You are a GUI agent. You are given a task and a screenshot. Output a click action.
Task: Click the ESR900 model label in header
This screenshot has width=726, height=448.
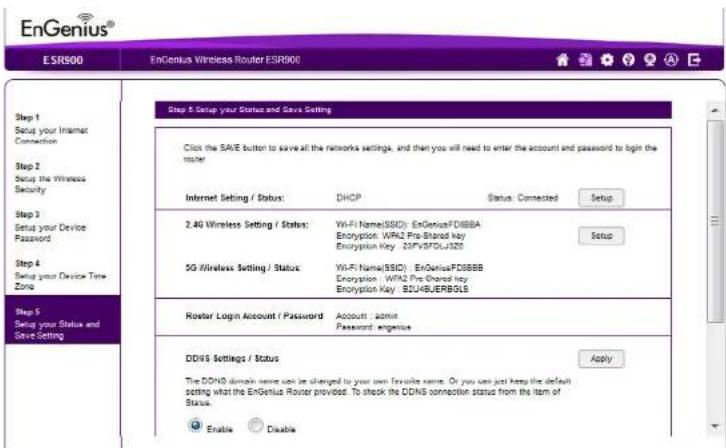[x=63, y=60]
